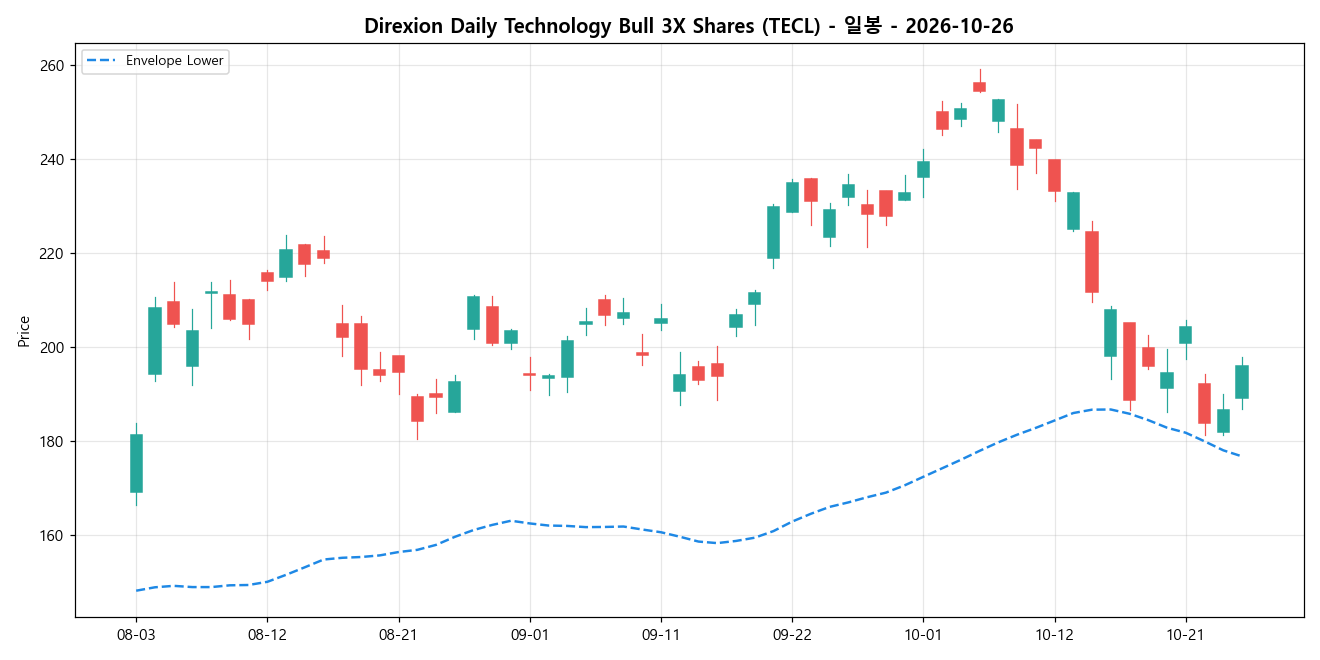The height and width of the screenshot is (660, 1320).
Task: Click the 240 y-axis tick label
Action: pyautogui.click(x=52, y=160)
